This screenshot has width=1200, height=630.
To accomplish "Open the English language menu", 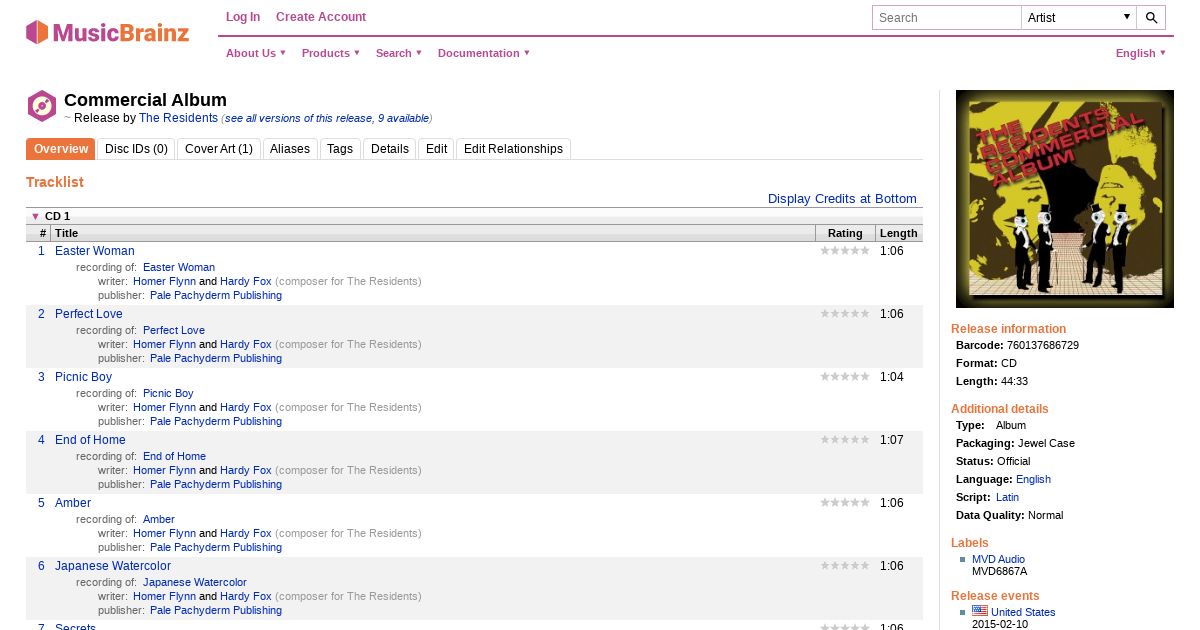I will [x=1141, y=53].
